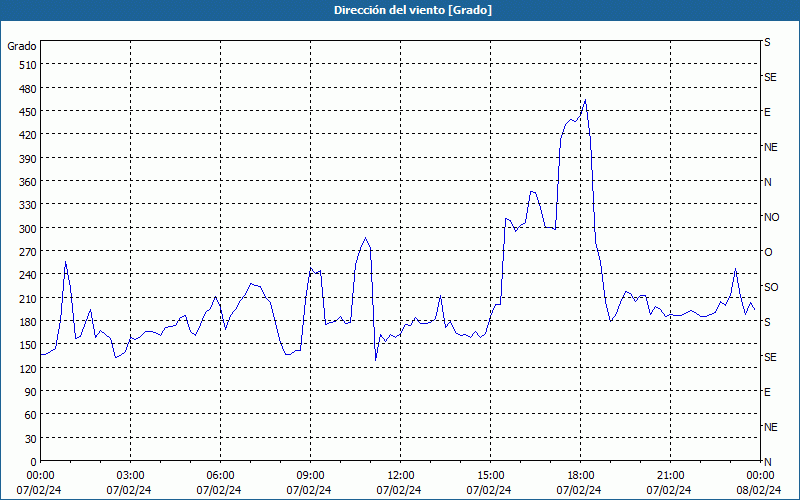Click the 06:00 time axis label
Image resolution: width=800 pixels, height=500 pixels.
pos(220,475)
